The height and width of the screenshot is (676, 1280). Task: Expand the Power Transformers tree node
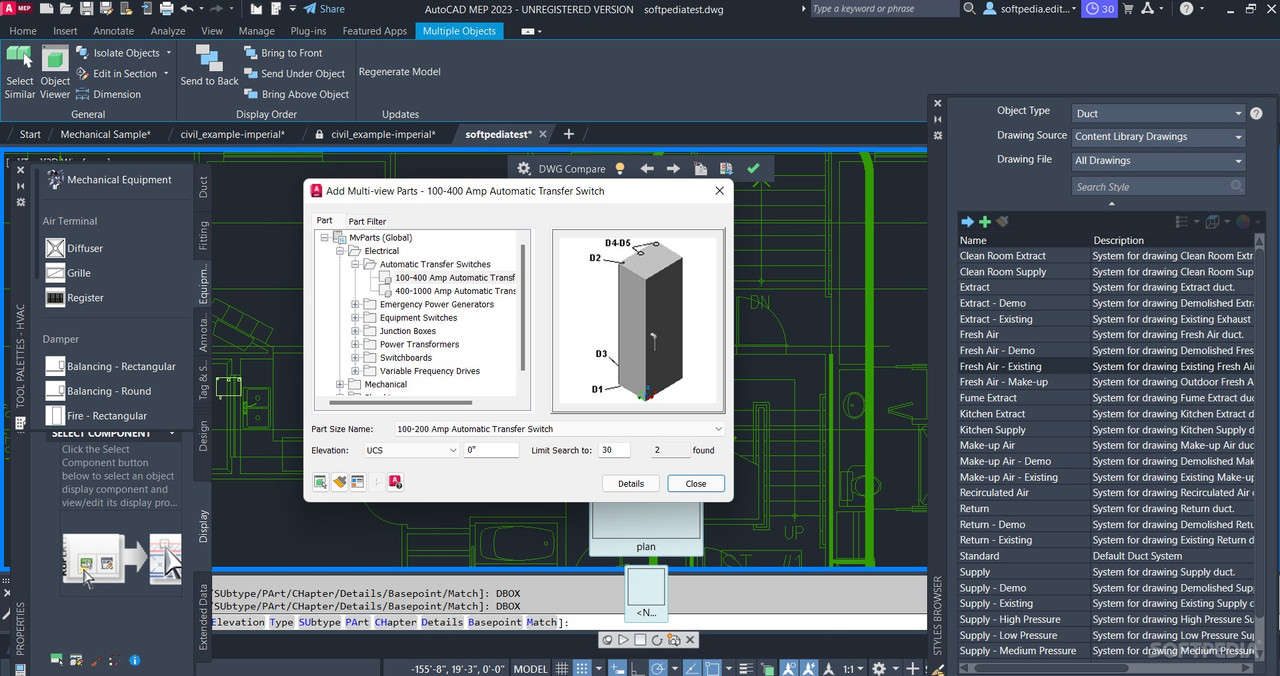355,344
